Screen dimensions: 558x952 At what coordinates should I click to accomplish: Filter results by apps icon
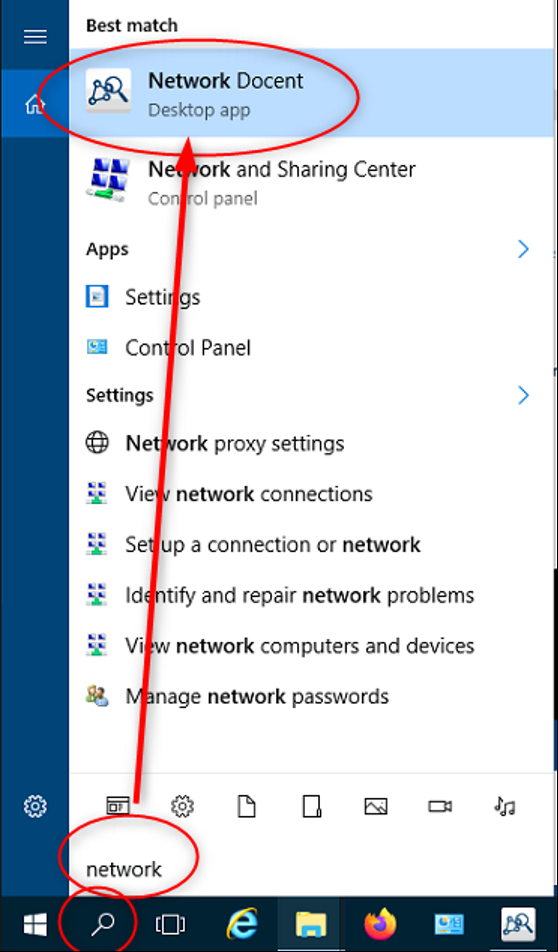click(118, 806)
